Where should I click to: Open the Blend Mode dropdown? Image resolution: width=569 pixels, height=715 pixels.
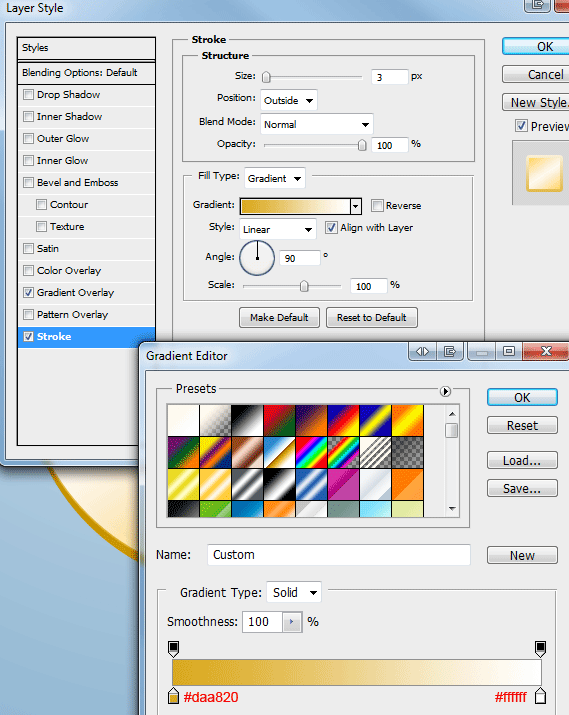(317, 124)
